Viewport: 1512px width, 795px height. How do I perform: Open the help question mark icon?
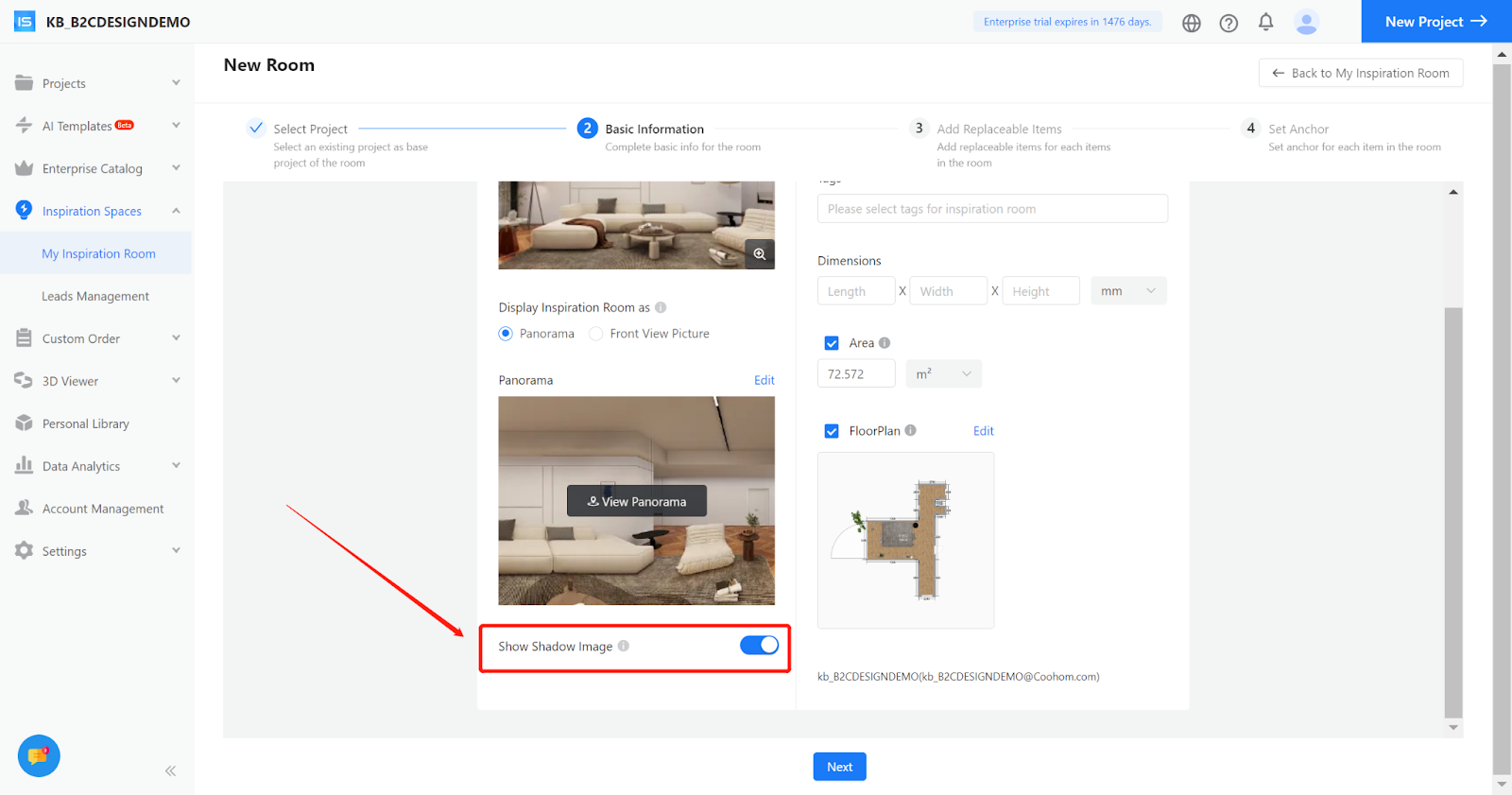click(1228, 23)
